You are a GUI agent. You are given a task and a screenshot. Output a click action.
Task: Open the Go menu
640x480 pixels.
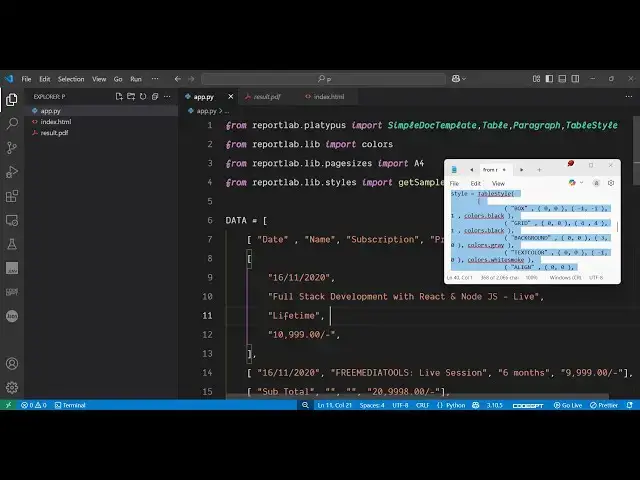(x=118, y=79)
